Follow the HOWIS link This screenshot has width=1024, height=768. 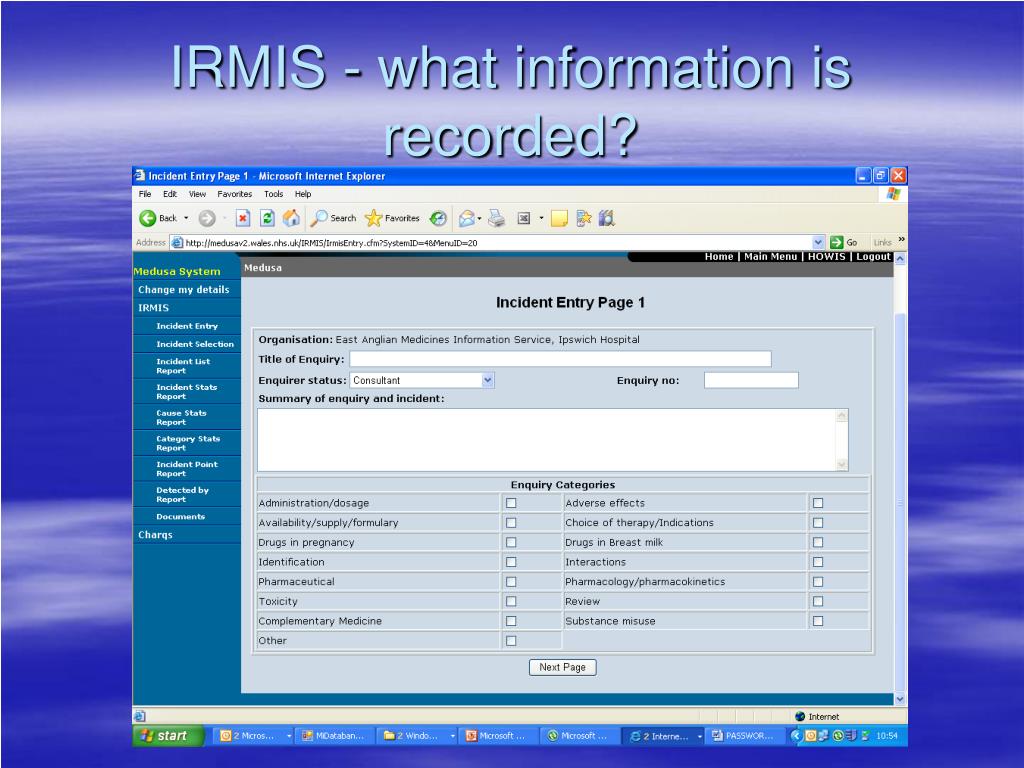(826, 257)
